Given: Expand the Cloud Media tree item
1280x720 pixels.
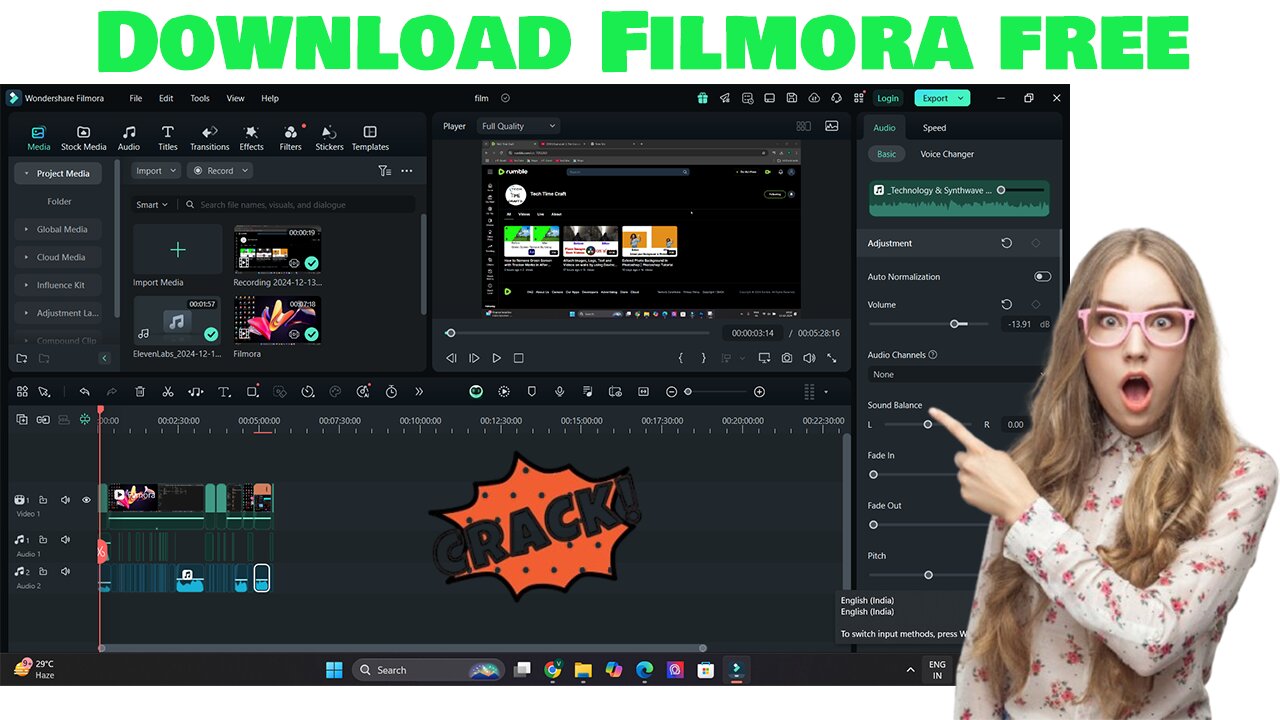Looking at the screenshot, I should (x=26, y=258).
